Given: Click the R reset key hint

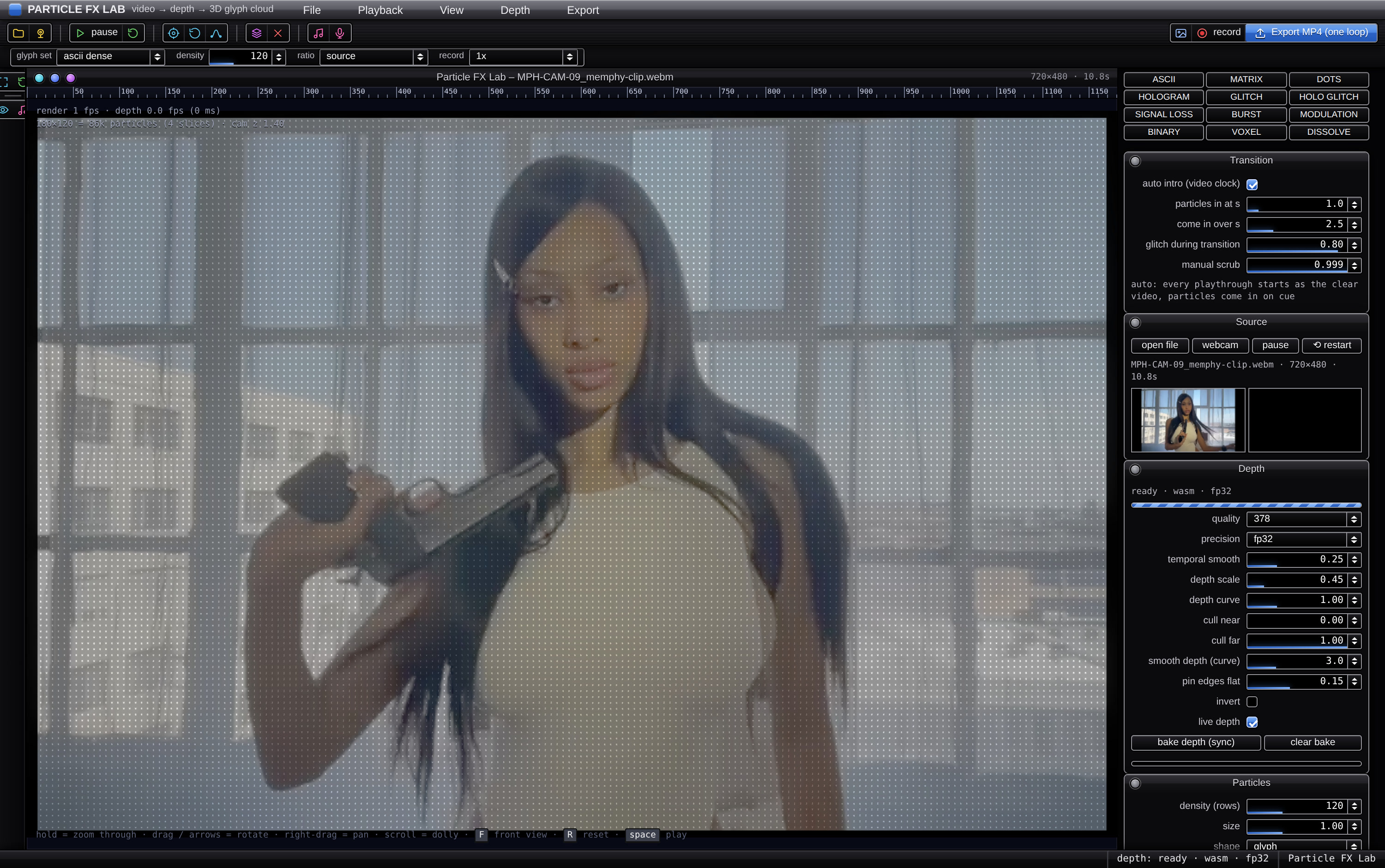Looking at the screenshot, I should point(569,835).
